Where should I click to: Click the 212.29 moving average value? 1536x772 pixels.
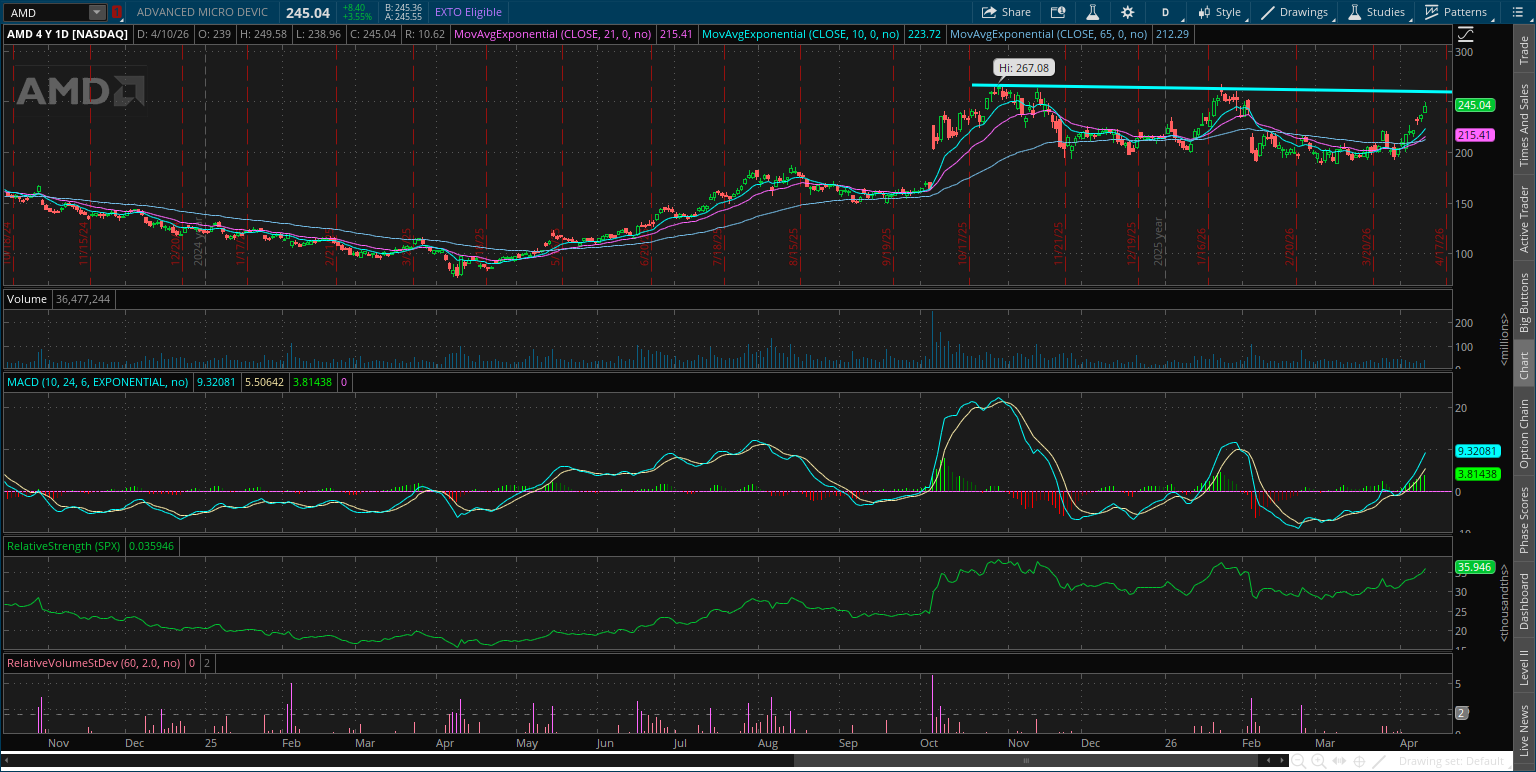click(1172, 34)
